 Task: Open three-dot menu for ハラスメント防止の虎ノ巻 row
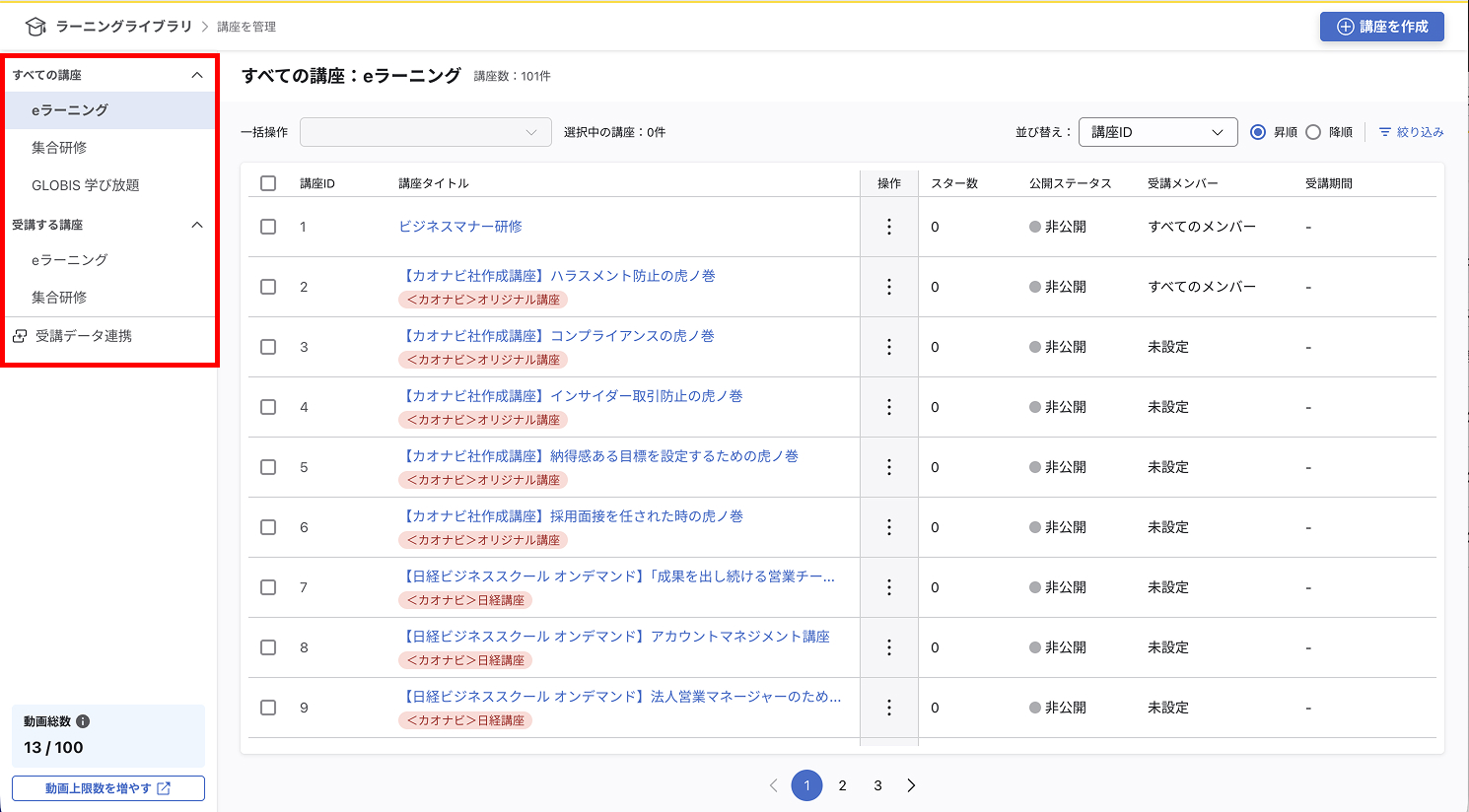point(889,287)
